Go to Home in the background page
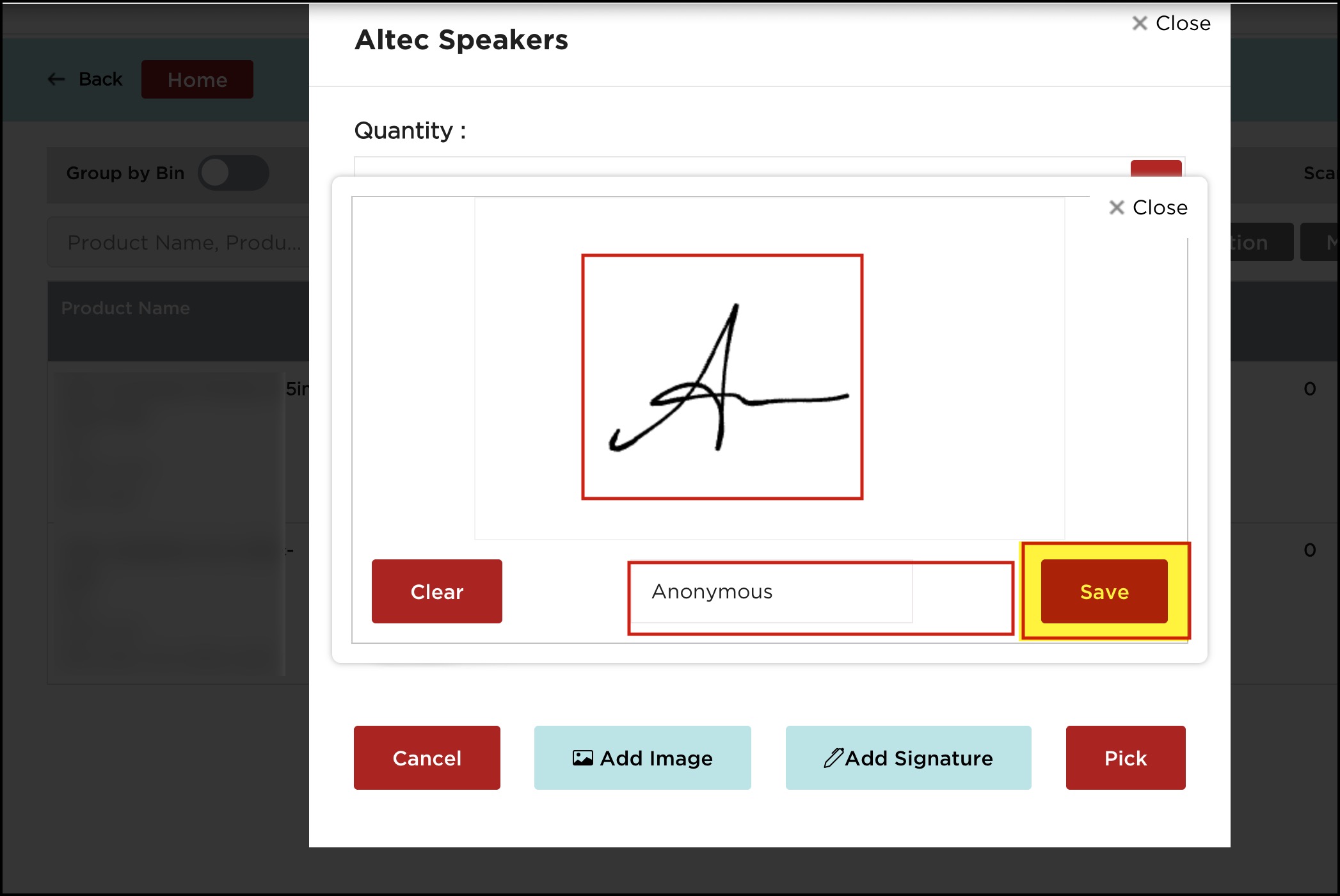 coord(197,79)
